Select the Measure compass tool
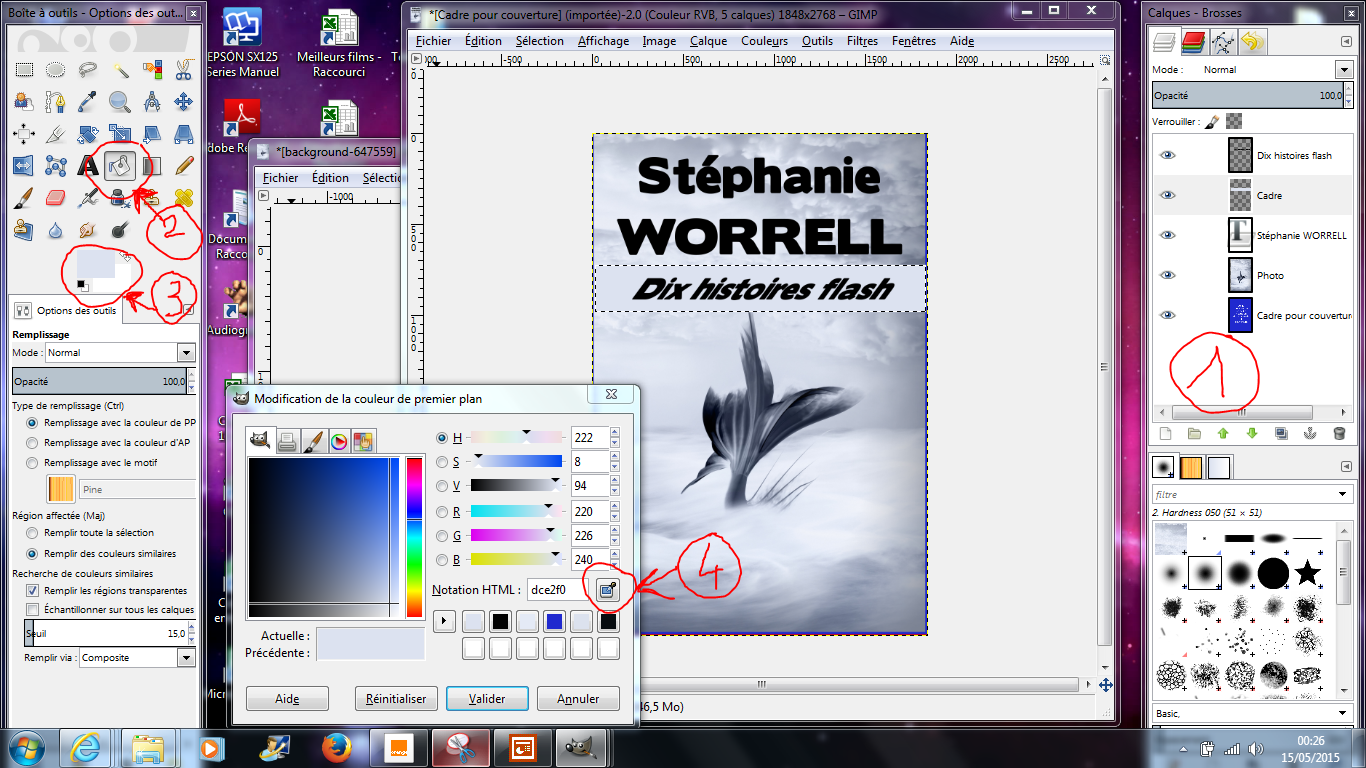The width and height of the screenshot is (1366, 768). 152,102
